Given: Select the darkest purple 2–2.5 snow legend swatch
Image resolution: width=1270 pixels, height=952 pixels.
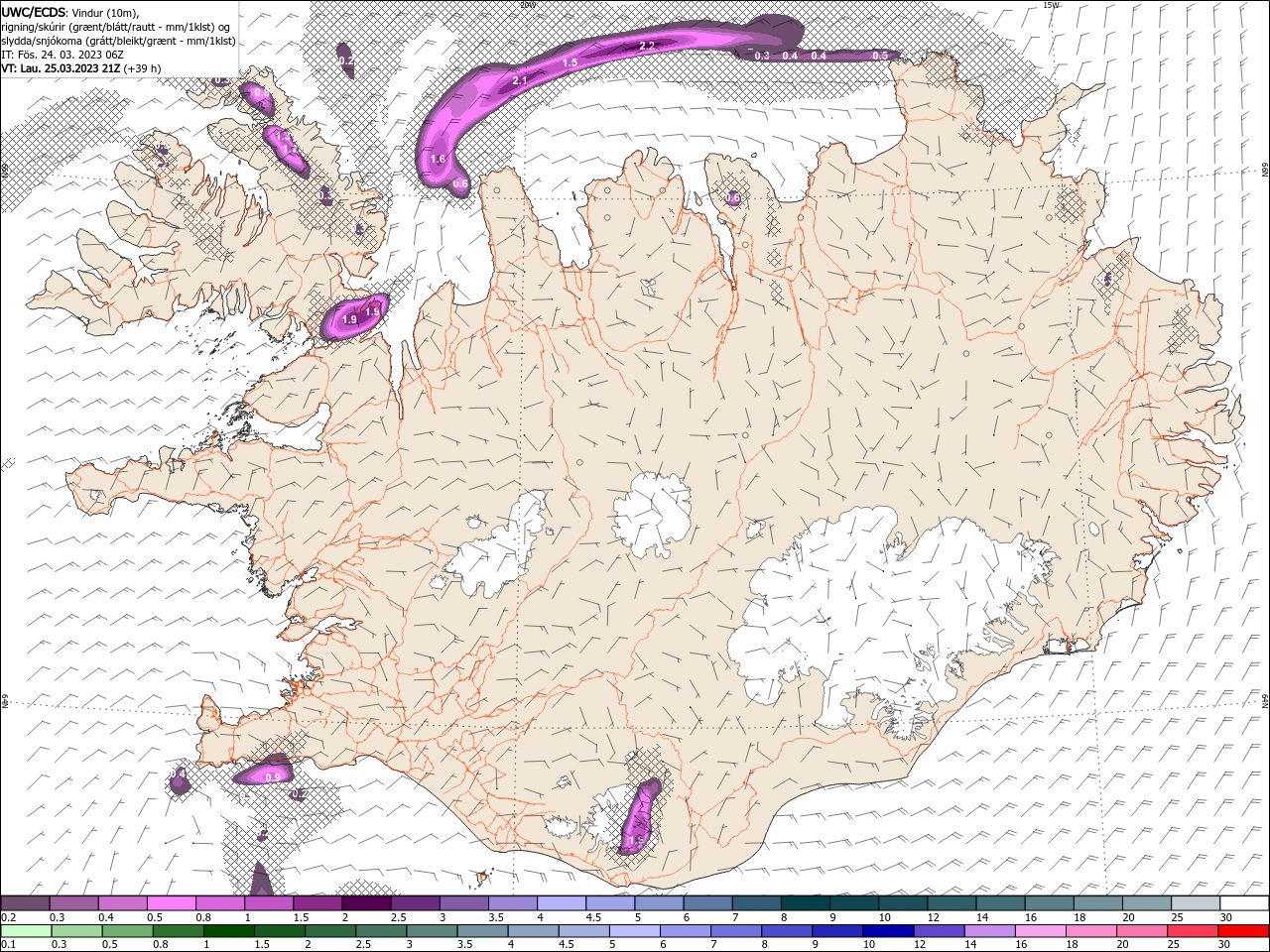Looking at the screenshot, I should (366, 903).
